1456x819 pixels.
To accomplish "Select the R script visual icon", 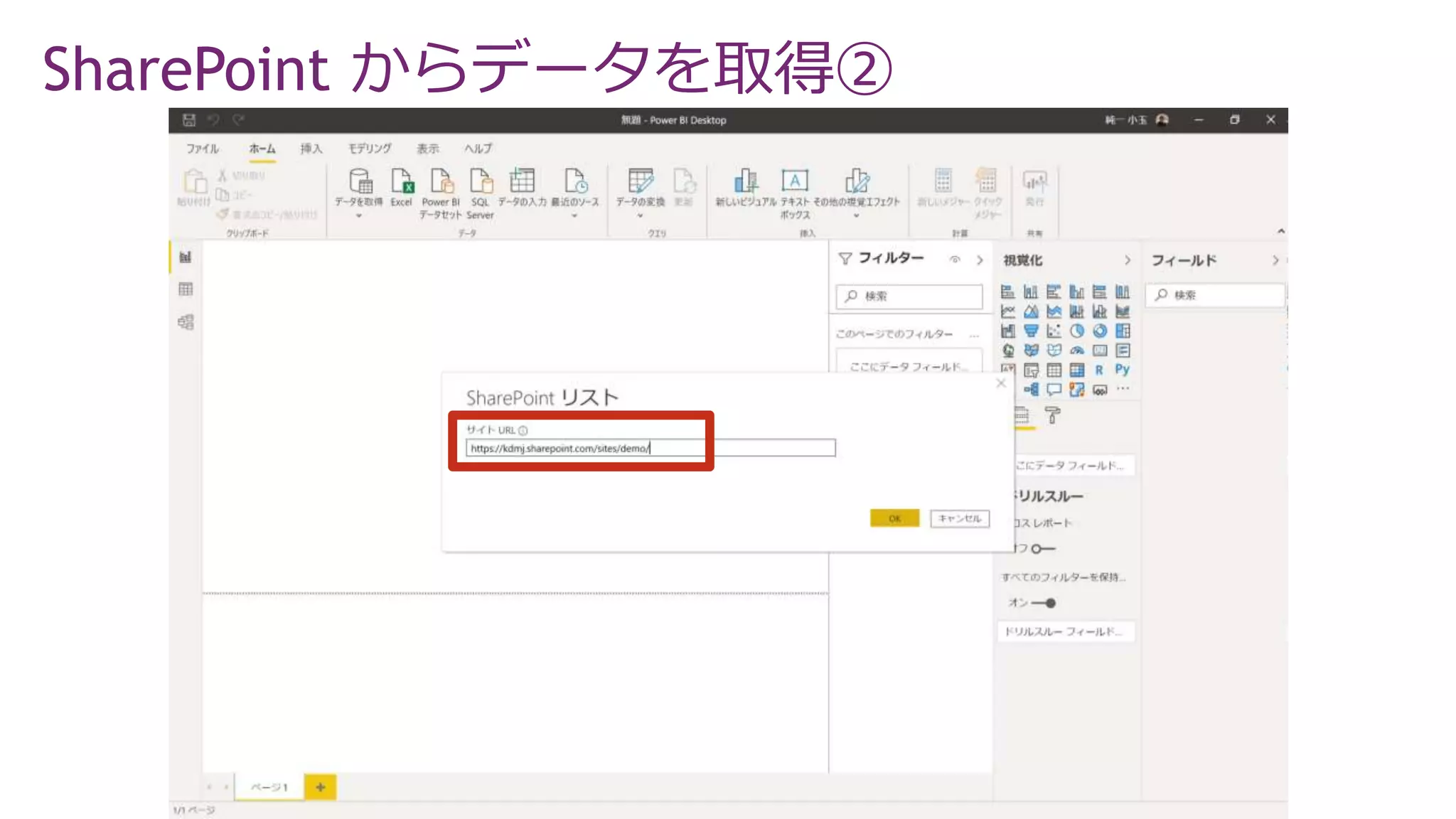I will (x=1099, y=370).
